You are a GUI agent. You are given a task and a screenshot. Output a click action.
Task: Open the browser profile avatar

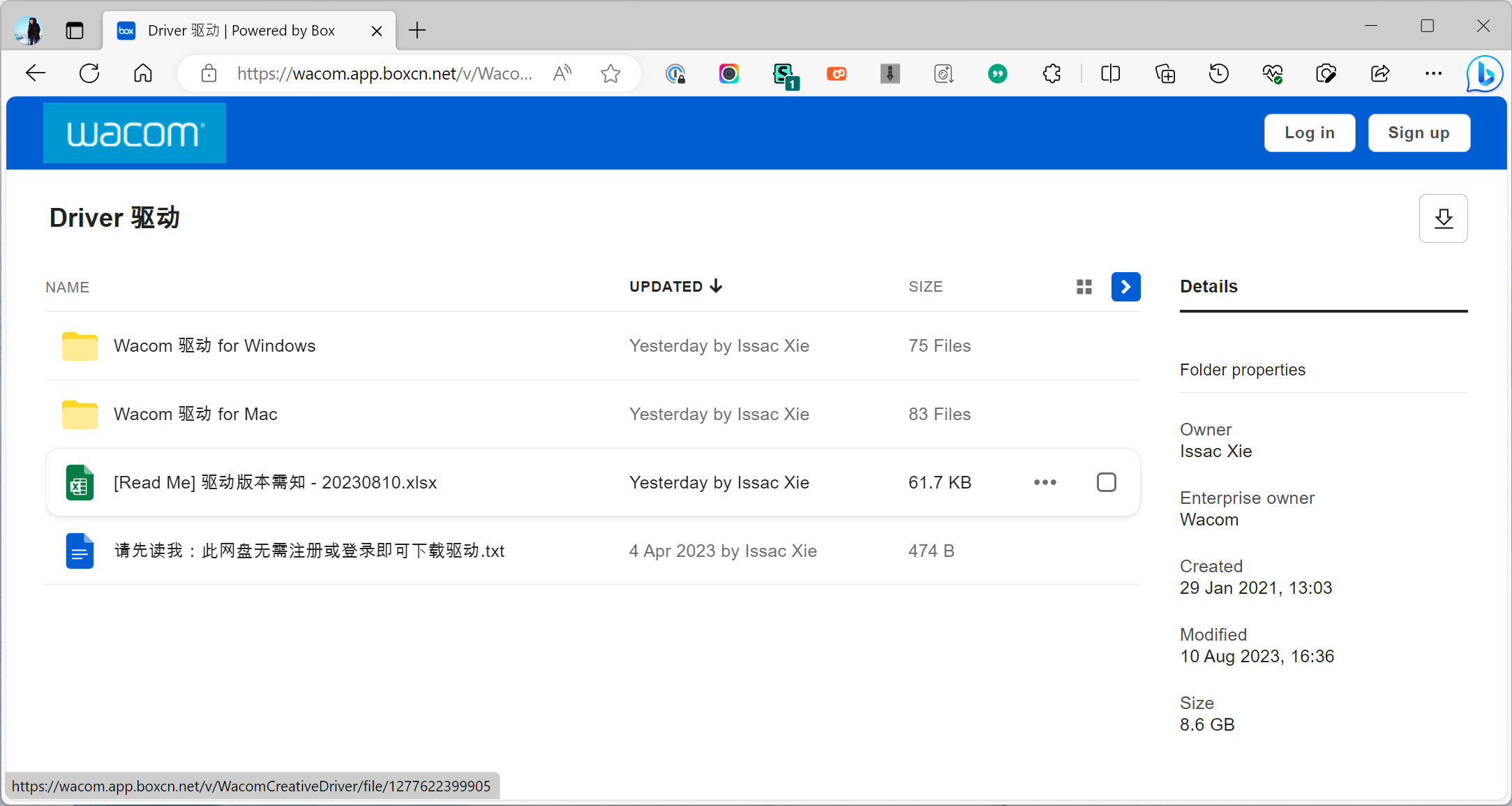29,31
